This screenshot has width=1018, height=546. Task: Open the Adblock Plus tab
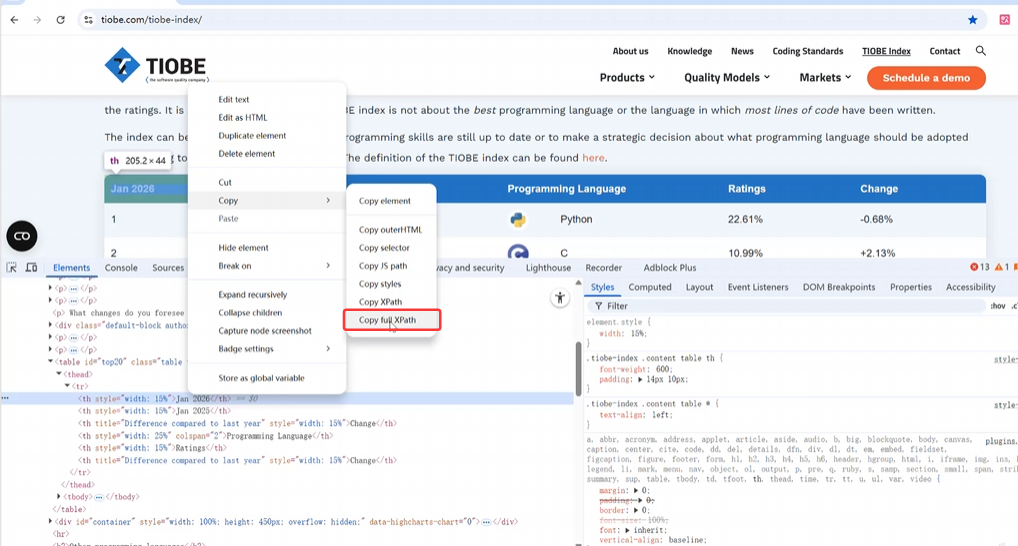[x=669, y=267]
